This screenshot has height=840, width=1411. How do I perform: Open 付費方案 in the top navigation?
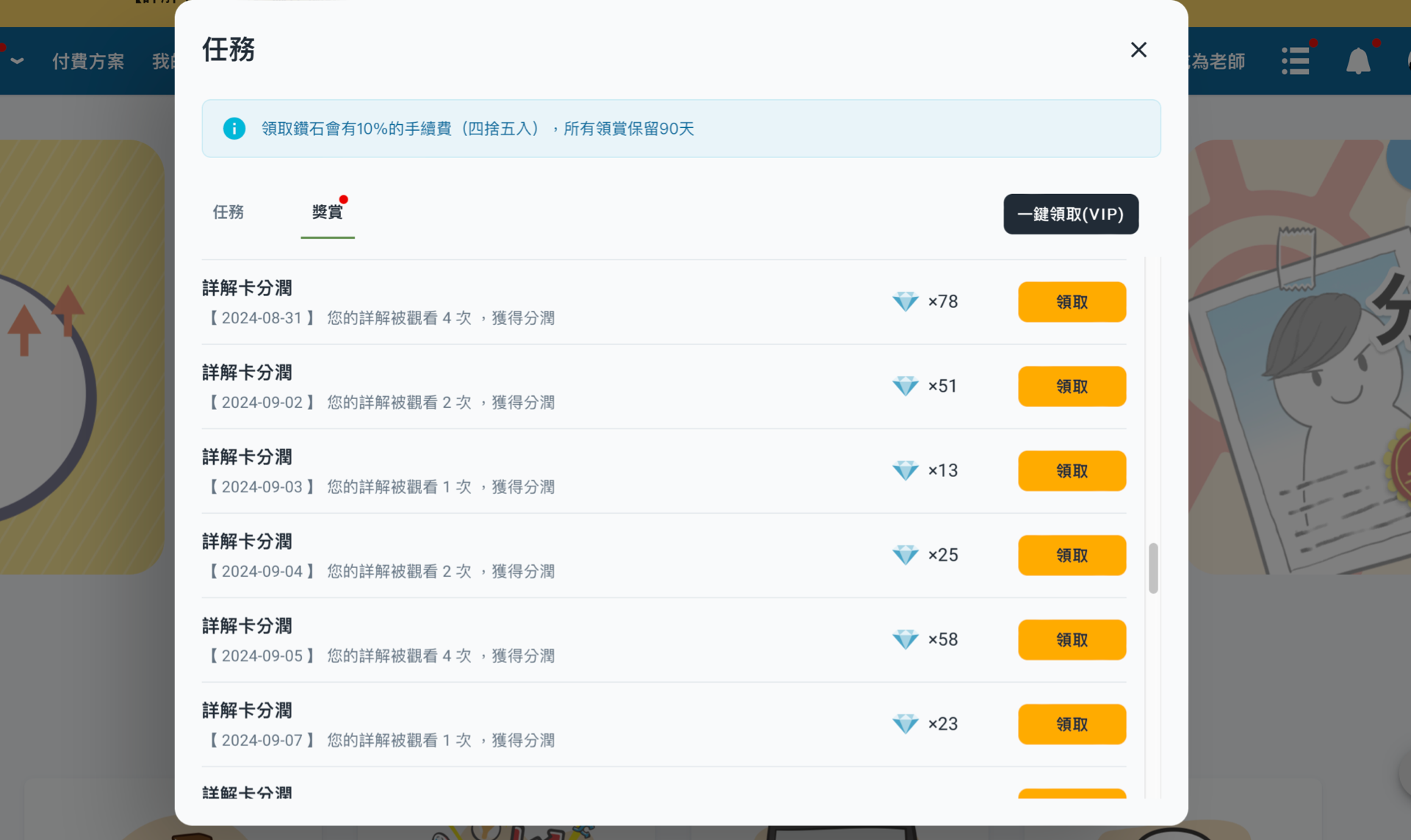click(88, 61)
